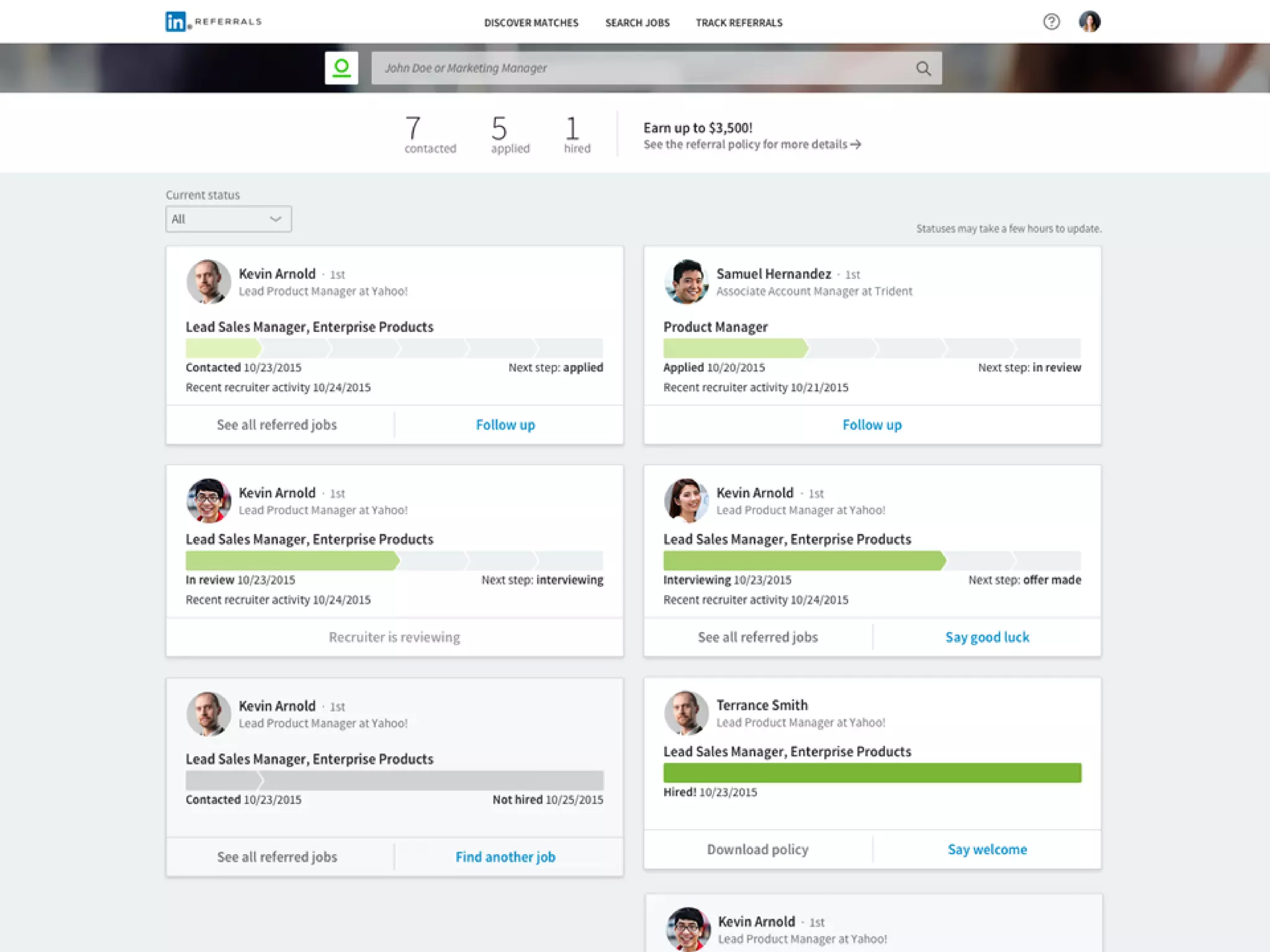The image size is (1270, 952).
Task: Click Say good luck button
Action: 987,637
